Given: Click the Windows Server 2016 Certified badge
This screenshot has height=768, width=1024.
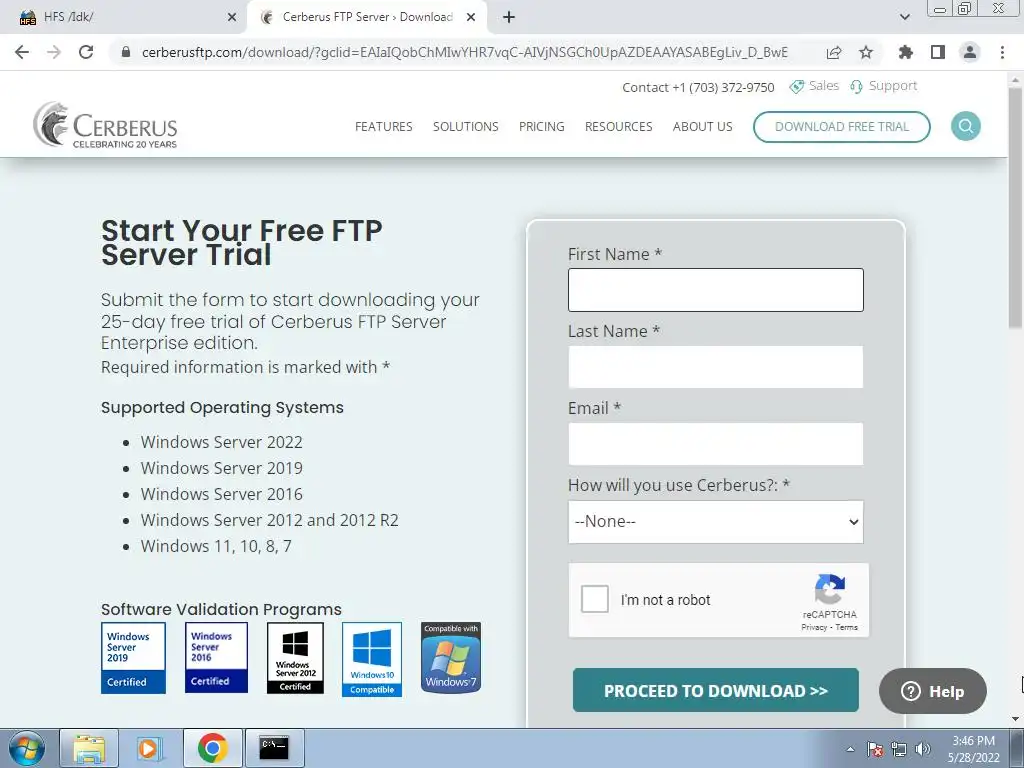Looking at the screenshot, I should click(216, 657).
